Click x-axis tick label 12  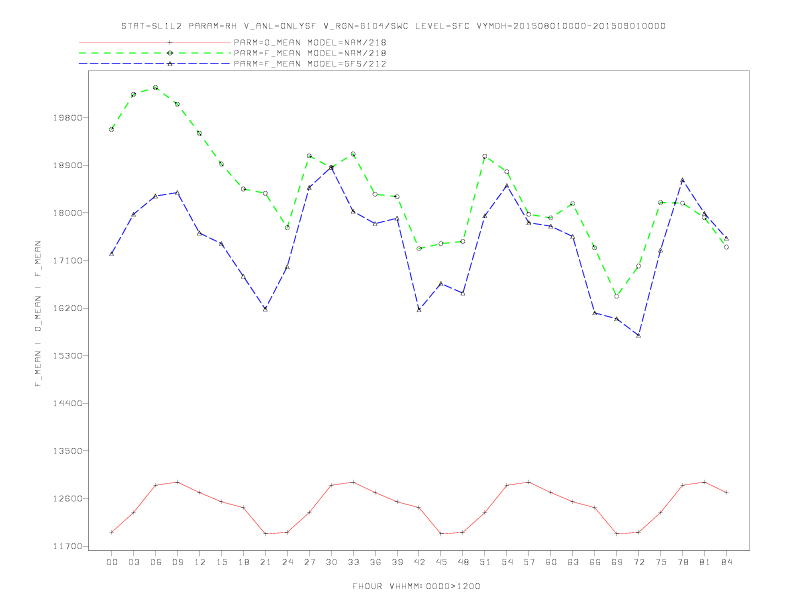200,562
